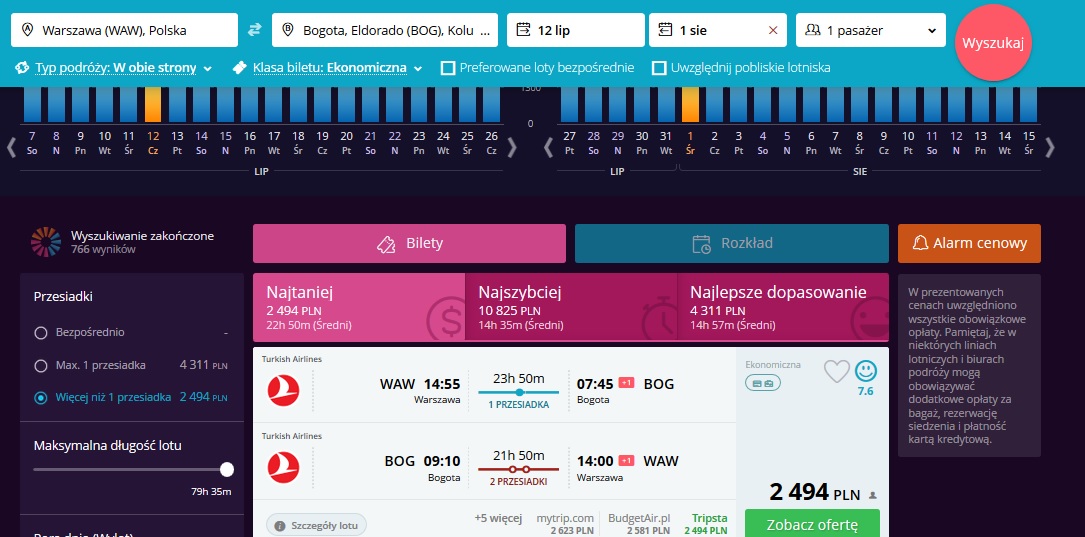
Task: Select the Najszybciej sorting tab
Action: click(x=571, y=307)
